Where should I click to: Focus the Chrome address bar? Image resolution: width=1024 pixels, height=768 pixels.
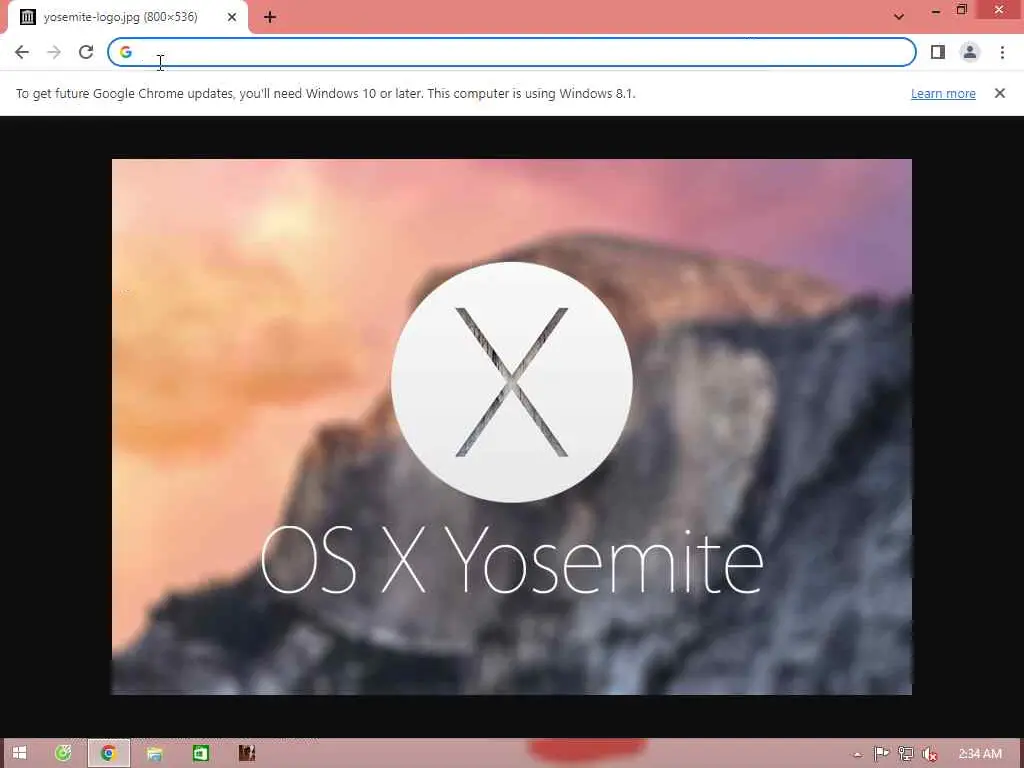511,52
